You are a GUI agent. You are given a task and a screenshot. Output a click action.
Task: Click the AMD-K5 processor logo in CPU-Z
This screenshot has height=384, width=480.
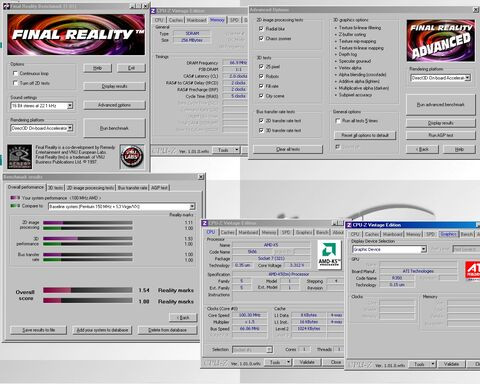point(329,254)
